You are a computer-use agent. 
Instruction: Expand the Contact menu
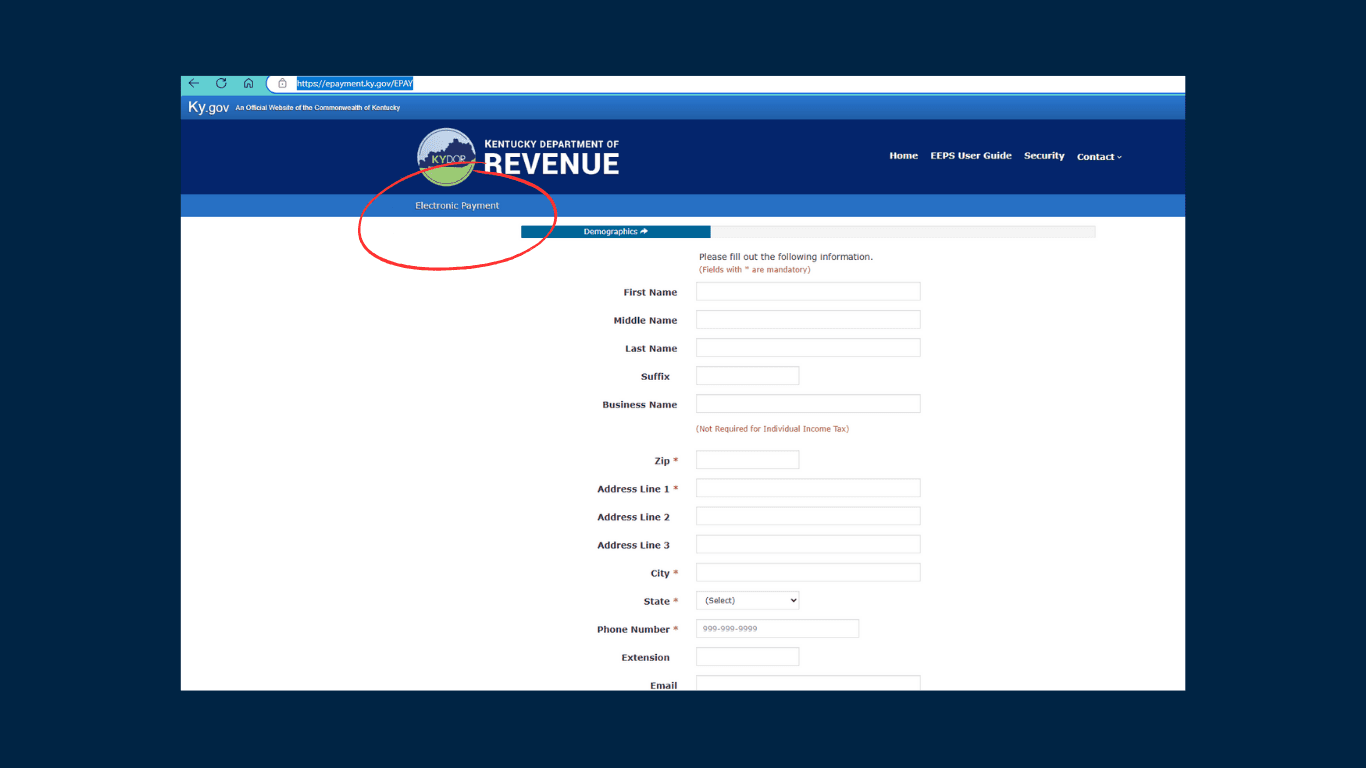(1099, 157)
